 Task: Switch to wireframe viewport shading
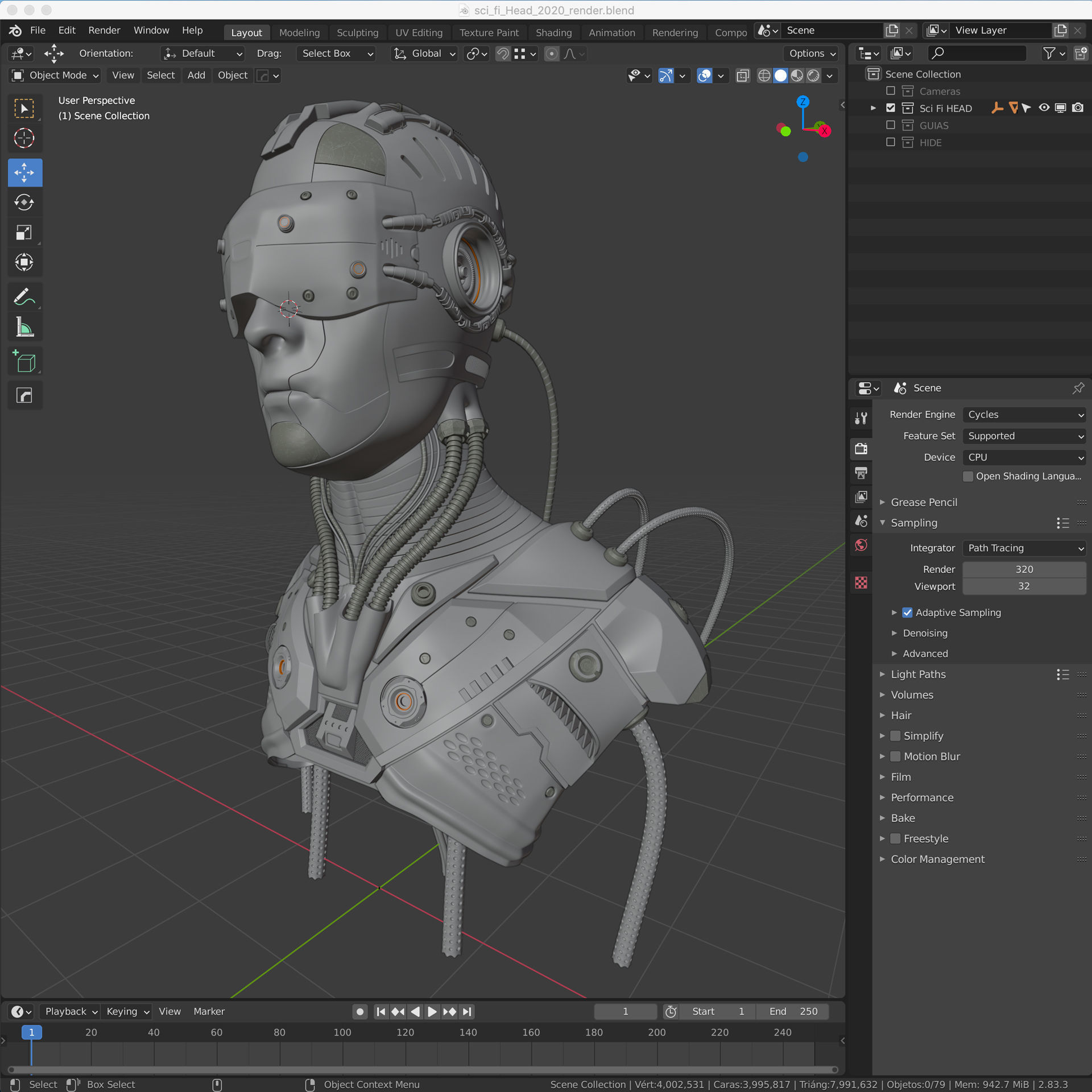[x=764, y=76]
